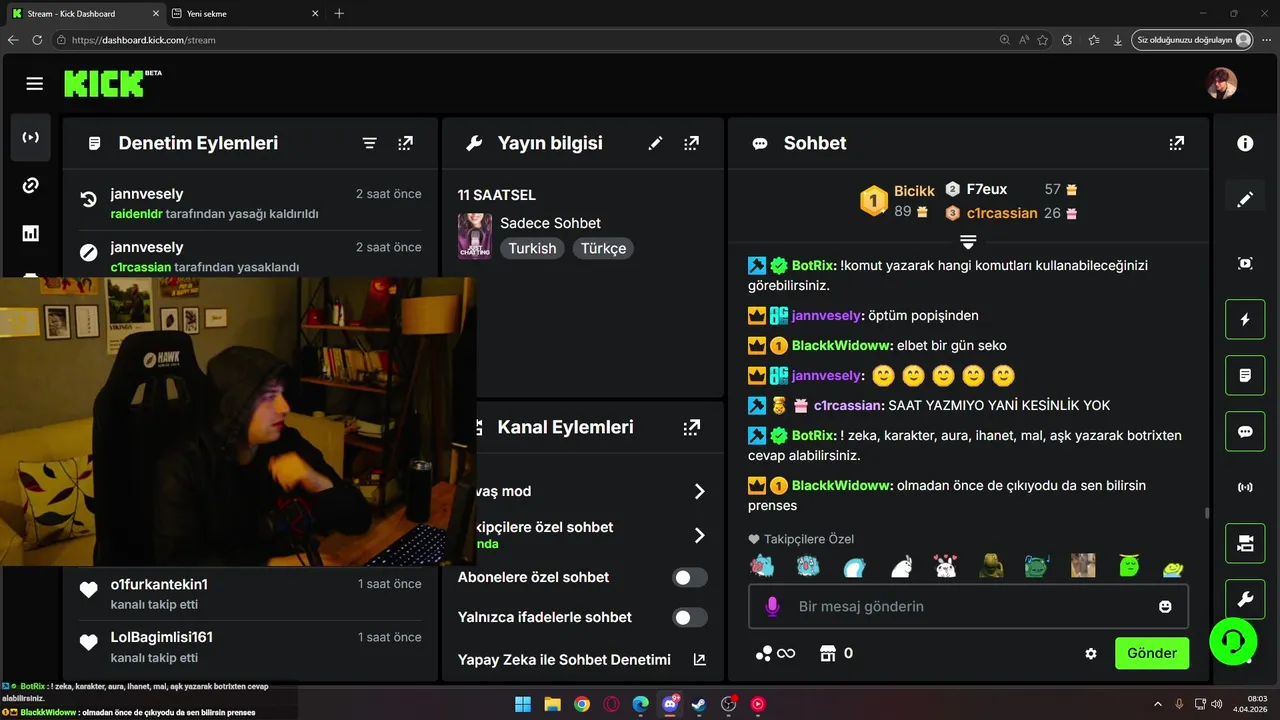Select the pencil edit icon in right sidebar
This screenshot has width=1280, height=720.
point(1245,199)
